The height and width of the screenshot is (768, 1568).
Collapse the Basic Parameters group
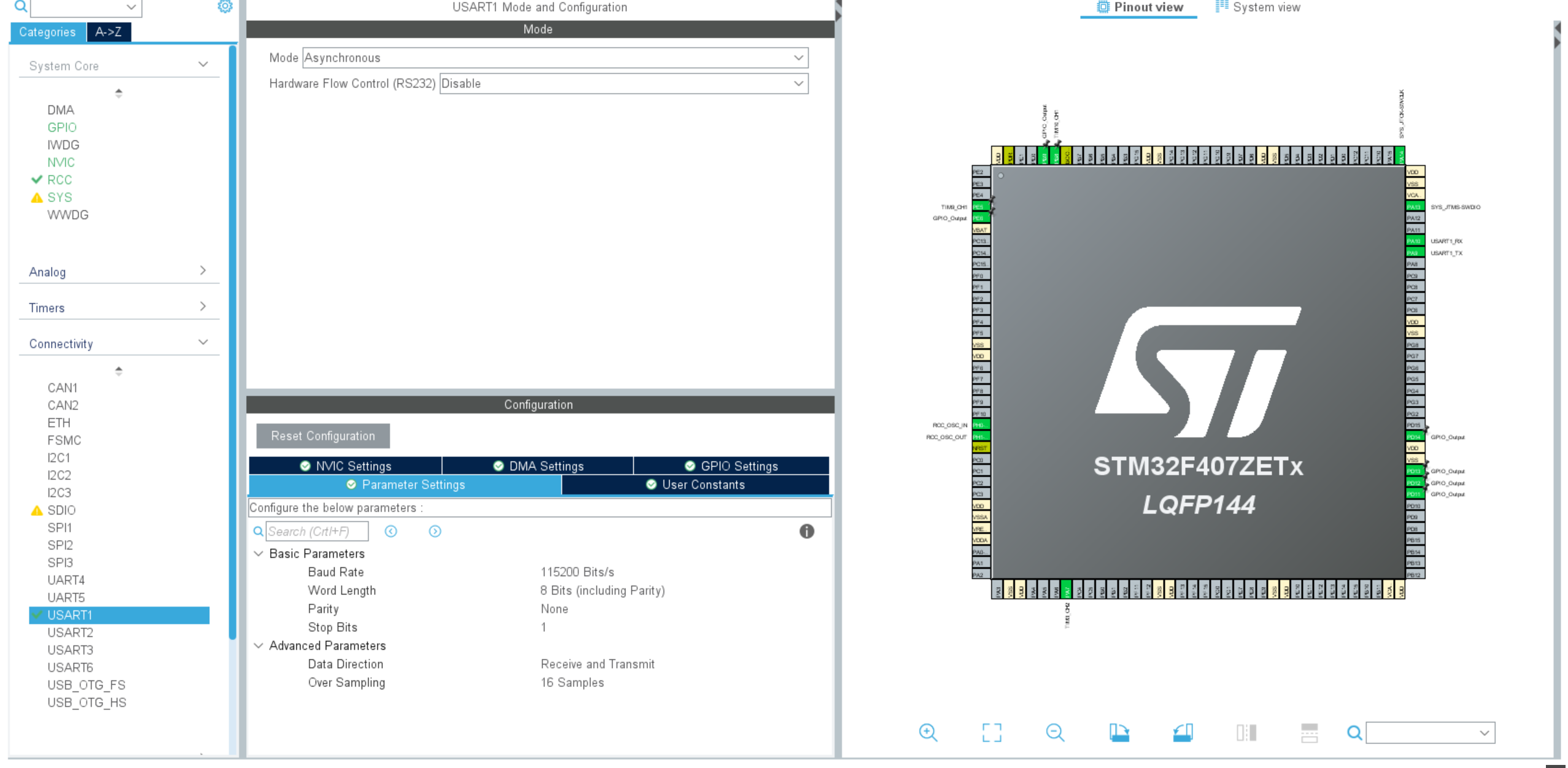click(258, 553)
